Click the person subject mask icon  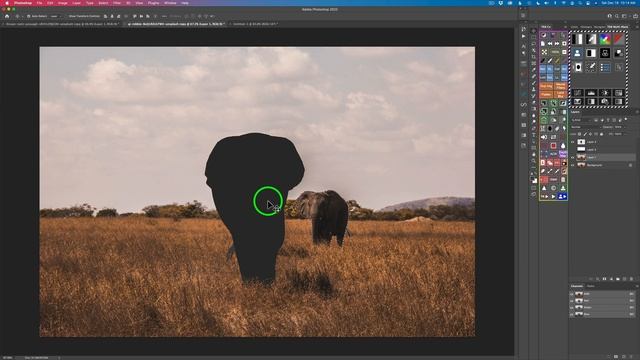click(577, 53)
